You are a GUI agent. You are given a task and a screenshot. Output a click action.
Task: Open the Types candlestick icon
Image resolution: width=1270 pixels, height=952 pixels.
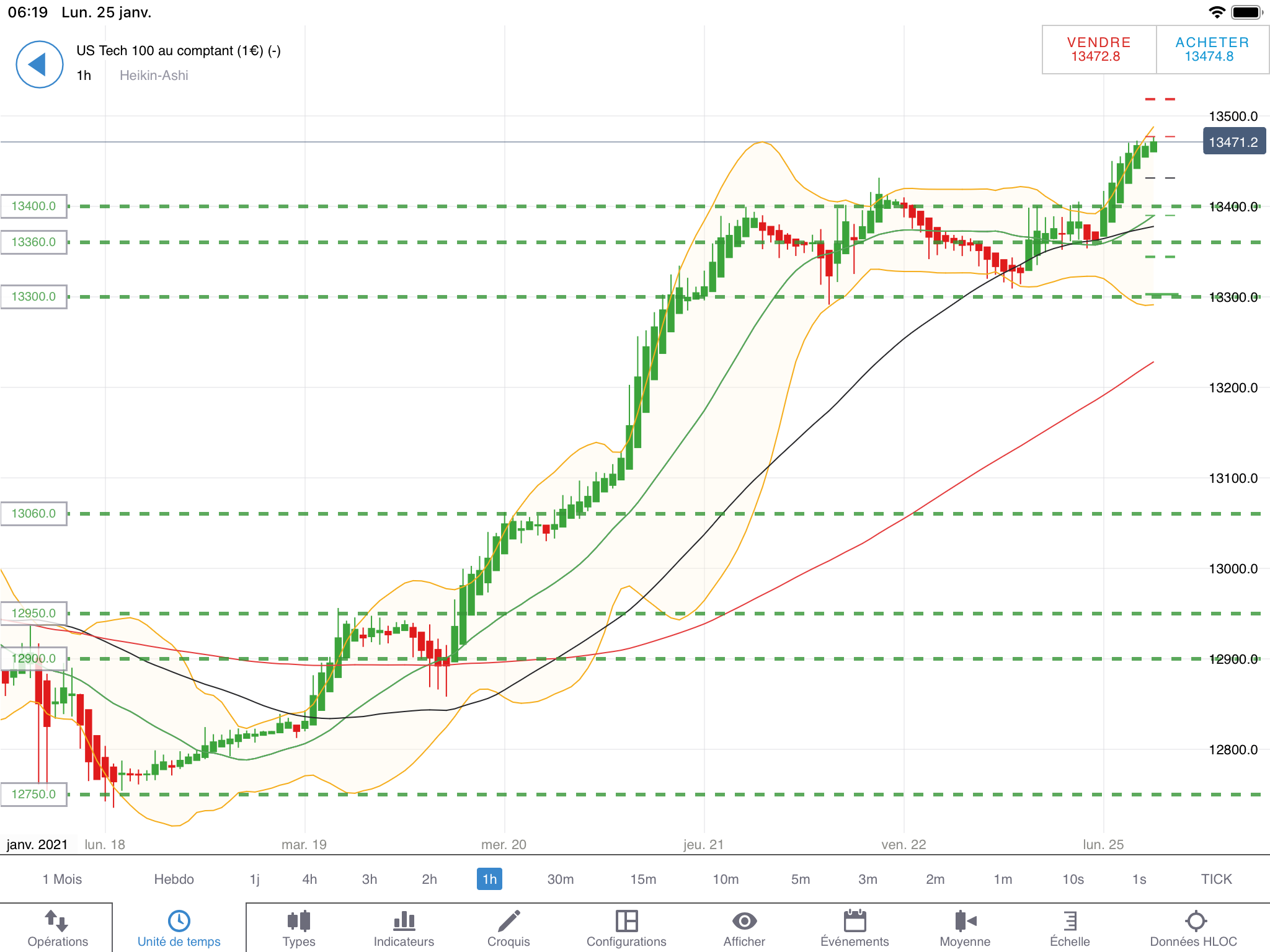click(299, 921)
